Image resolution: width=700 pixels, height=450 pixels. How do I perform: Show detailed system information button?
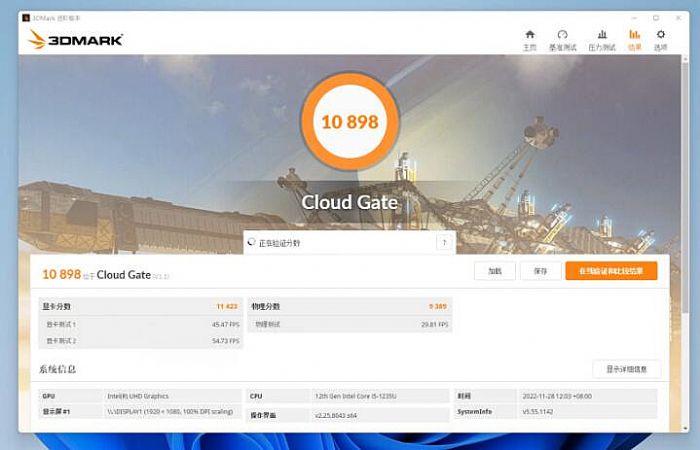click(x=626, y=369)
